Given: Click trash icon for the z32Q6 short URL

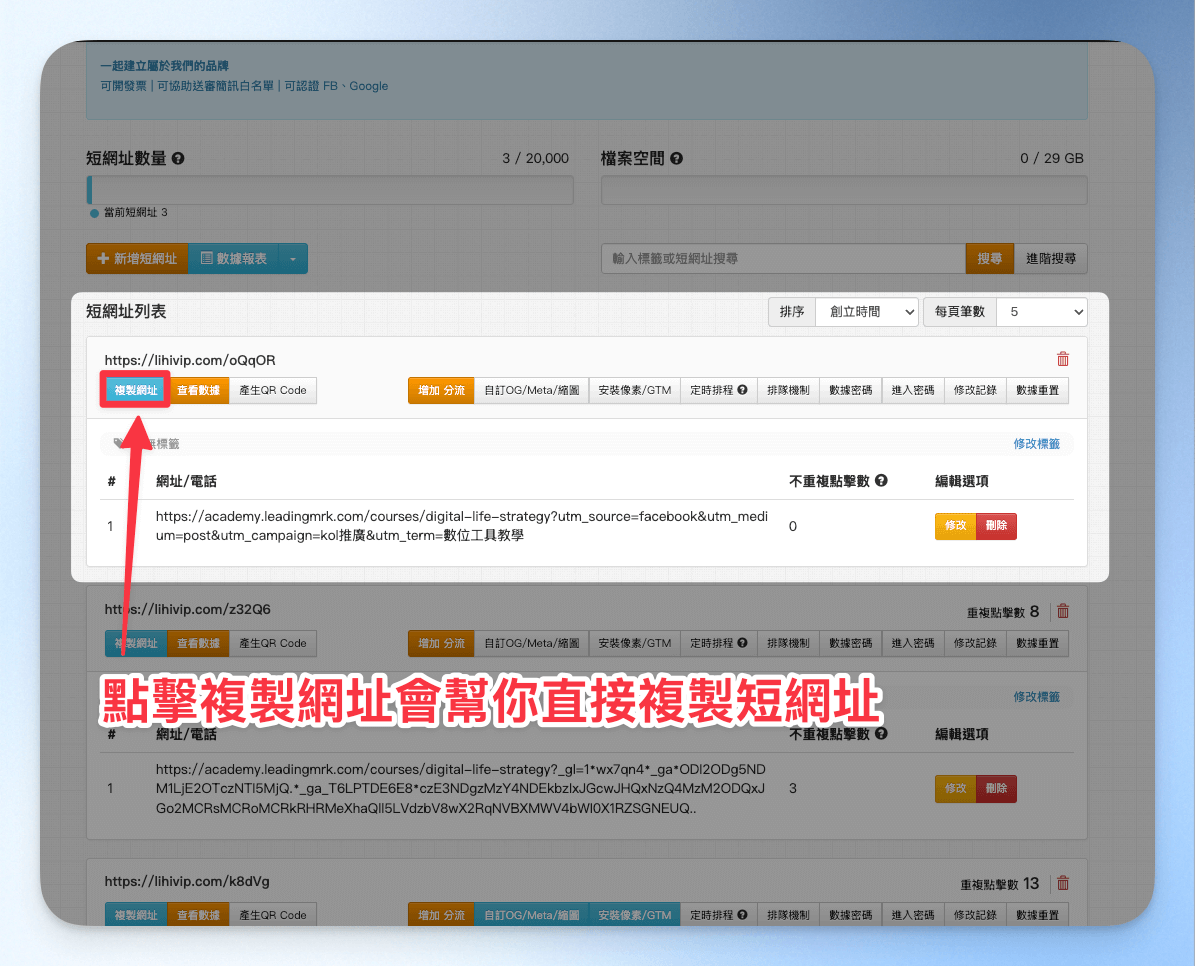Looking at the screenshot, I should (1062, 611).
